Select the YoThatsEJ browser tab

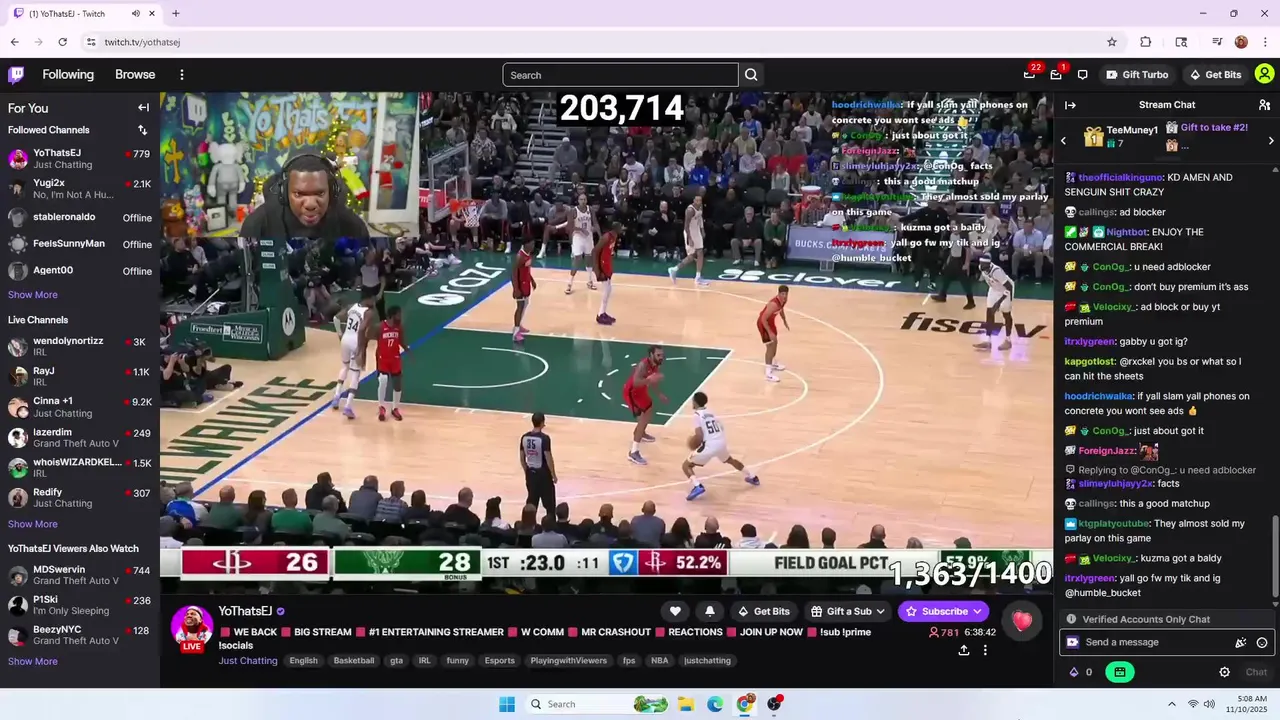pos(80,13)
